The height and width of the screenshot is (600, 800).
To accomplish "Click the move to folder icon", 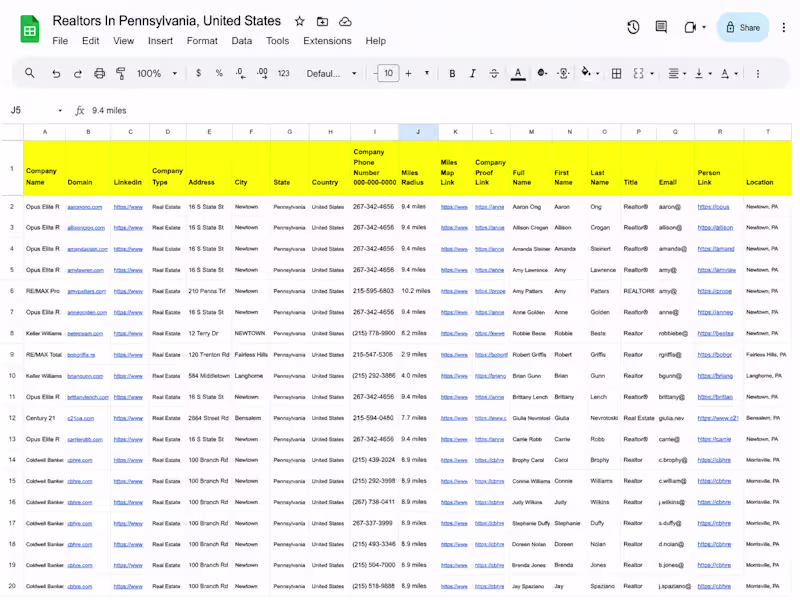I will pyautogui.click(x=322, y=21).
